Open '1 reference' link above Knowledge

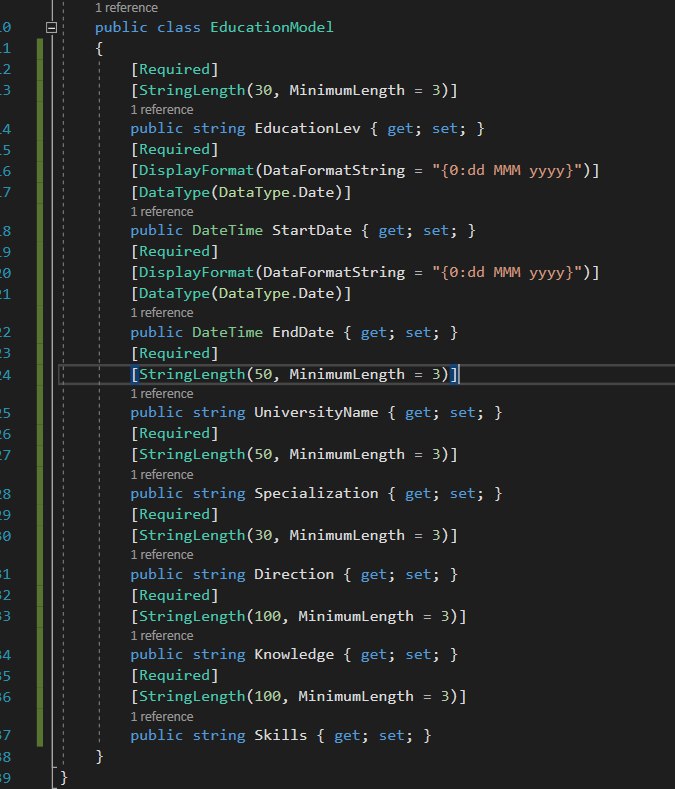pos(162,636)
